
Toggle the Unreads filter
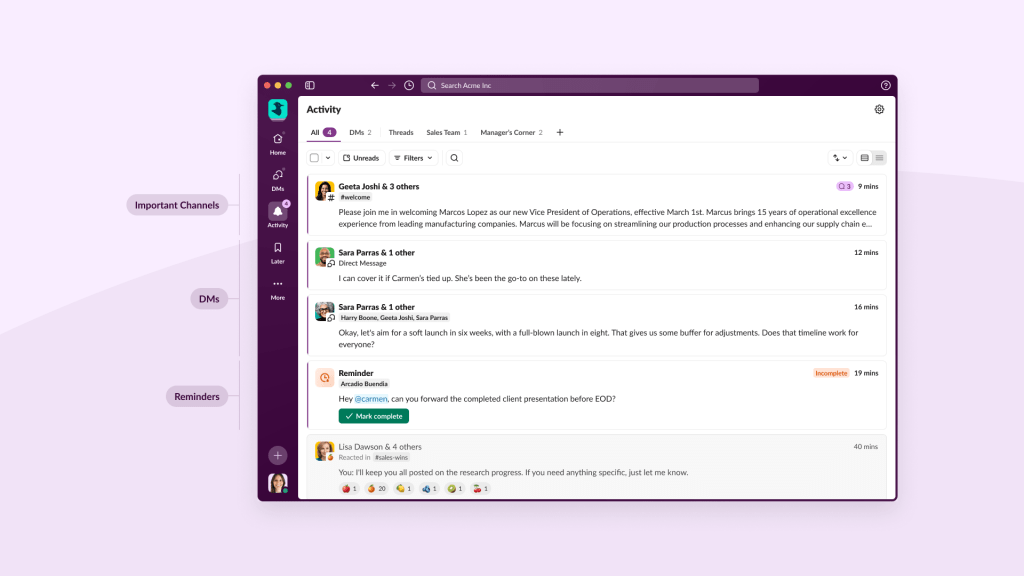click(361, 158)
